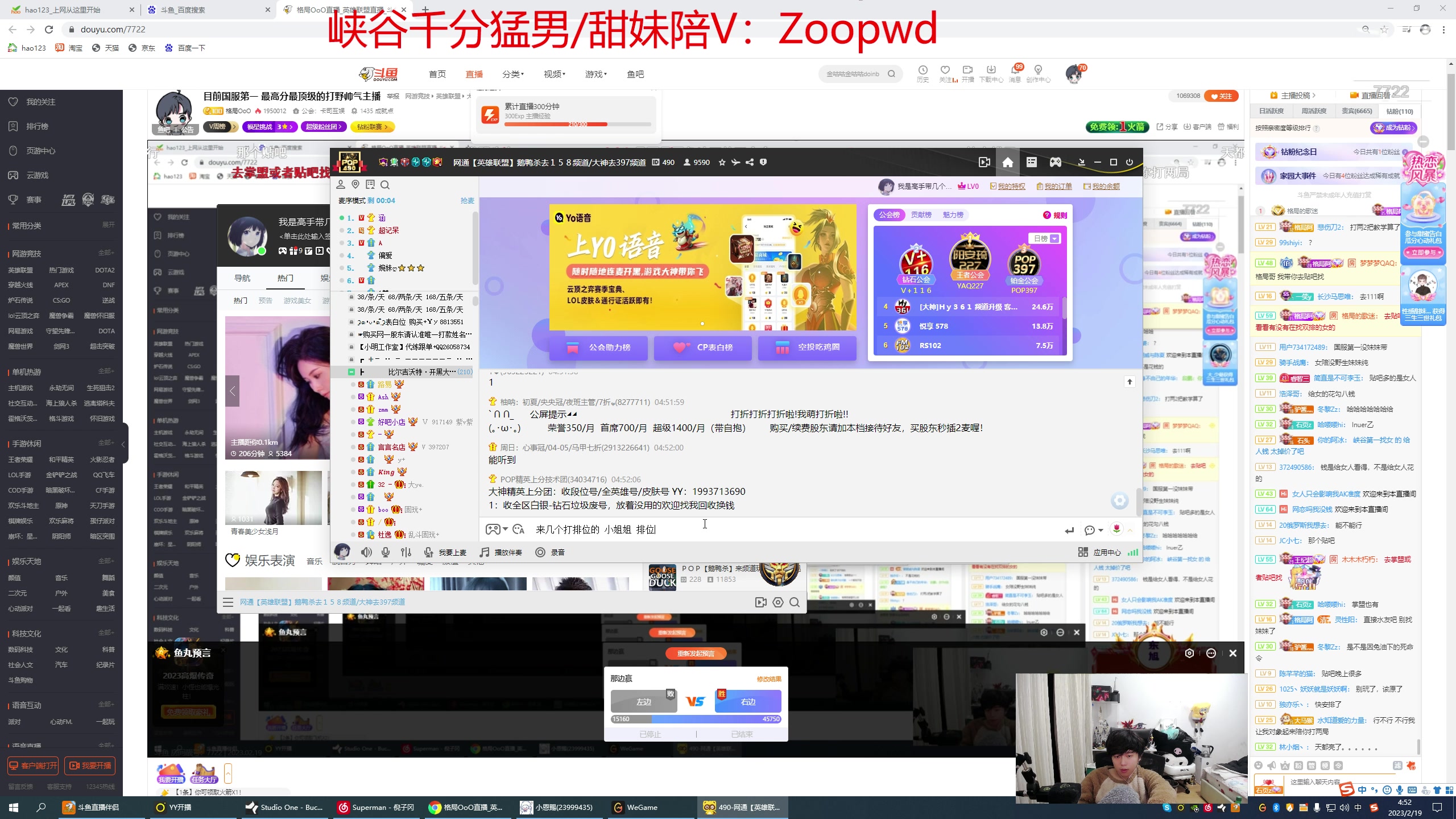This screenshot has width=1456, height=819.
Task: Expand the 分类 menu dropdown
Action: click(x=512, y=74)
